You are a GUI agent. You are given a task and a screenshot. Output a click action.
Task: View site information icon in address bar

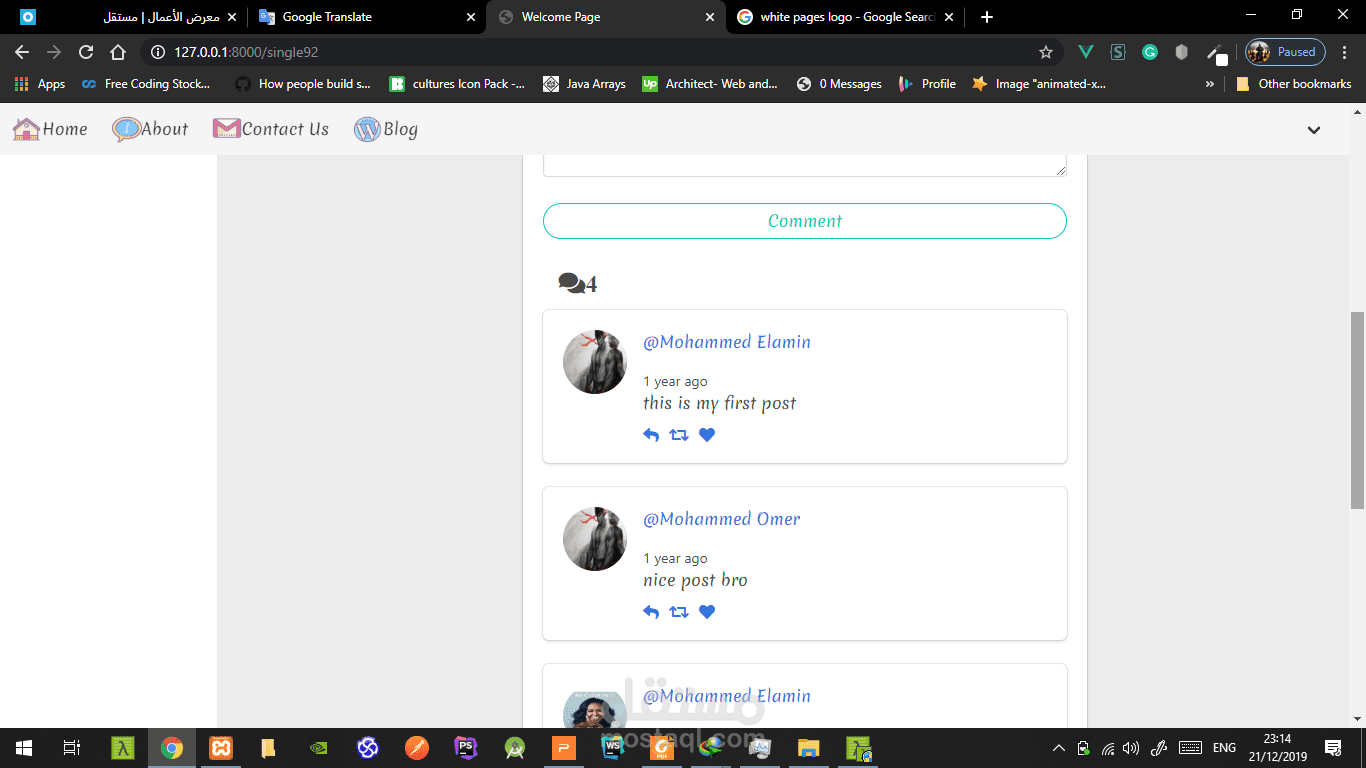158,52
